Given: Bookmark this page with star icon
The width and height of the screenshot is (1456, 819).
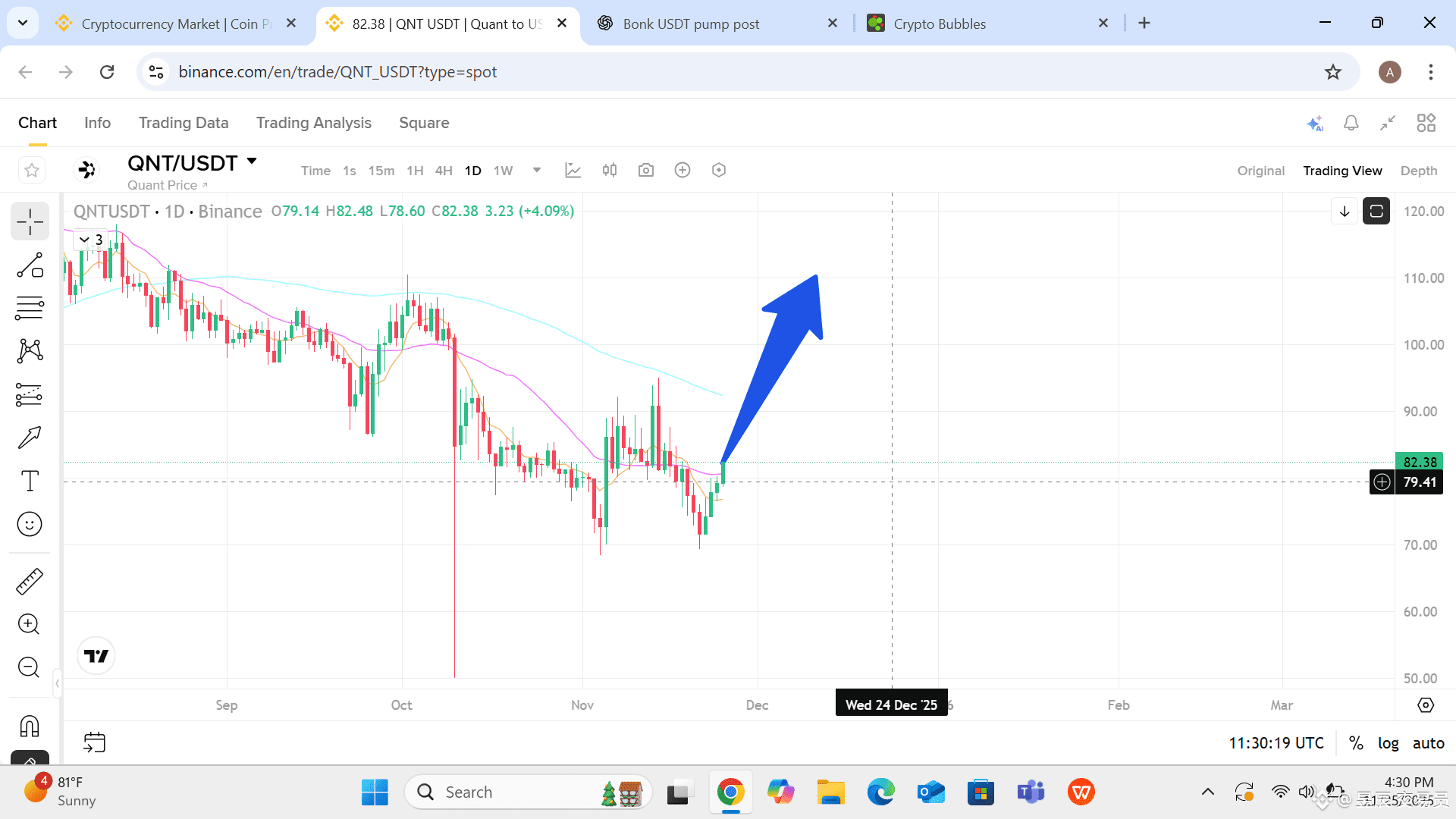Looking at the screenshot, I should coord(1333,72).
